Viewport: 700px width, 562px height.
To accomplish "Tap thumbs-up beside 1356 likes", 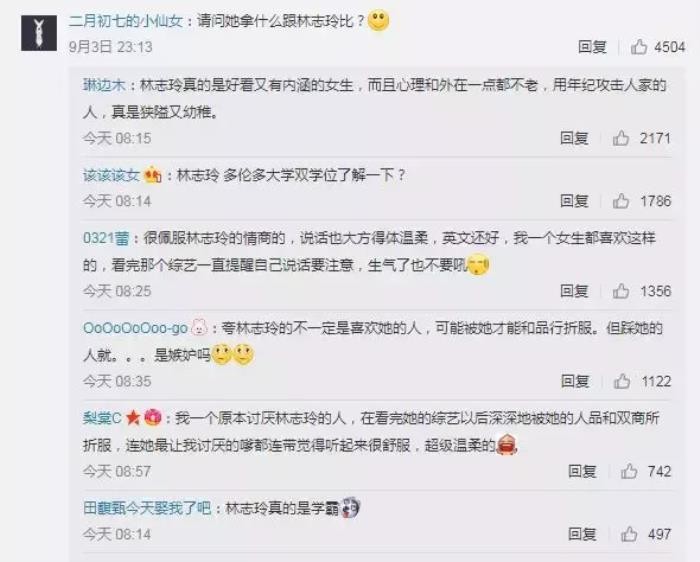I will coord(621,291).
